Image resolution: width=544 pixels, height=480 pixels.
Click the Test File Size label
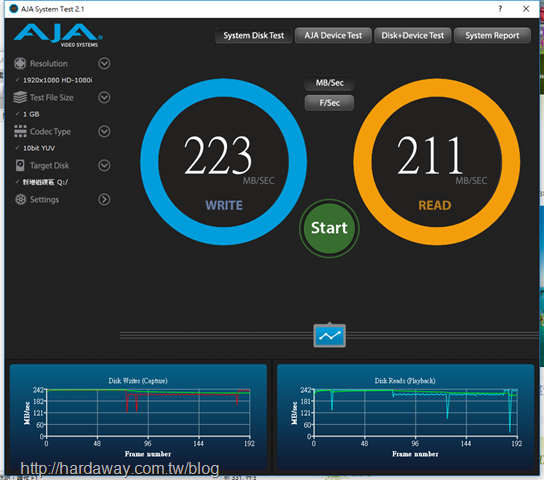tap(52, 97)
